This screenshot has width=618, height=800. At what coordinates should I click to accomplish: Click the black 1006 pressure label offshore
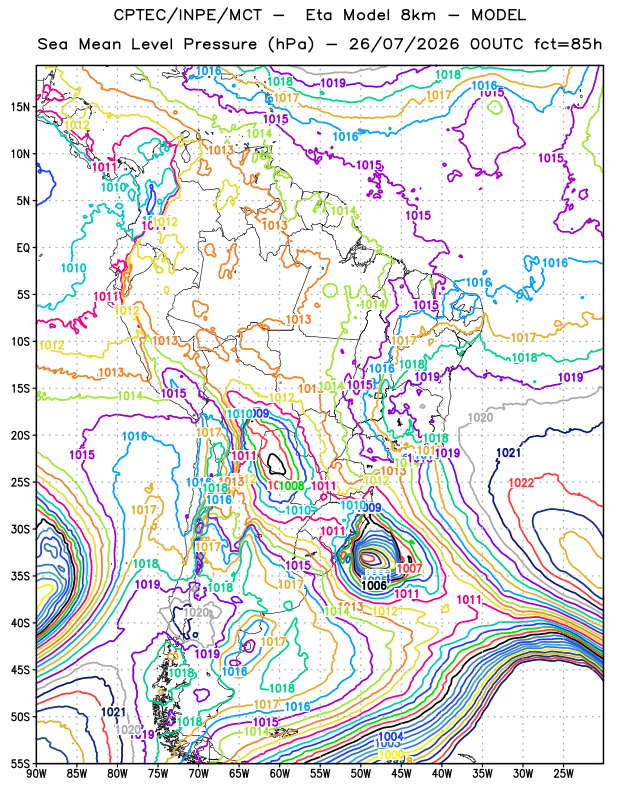tap(374, 585)
